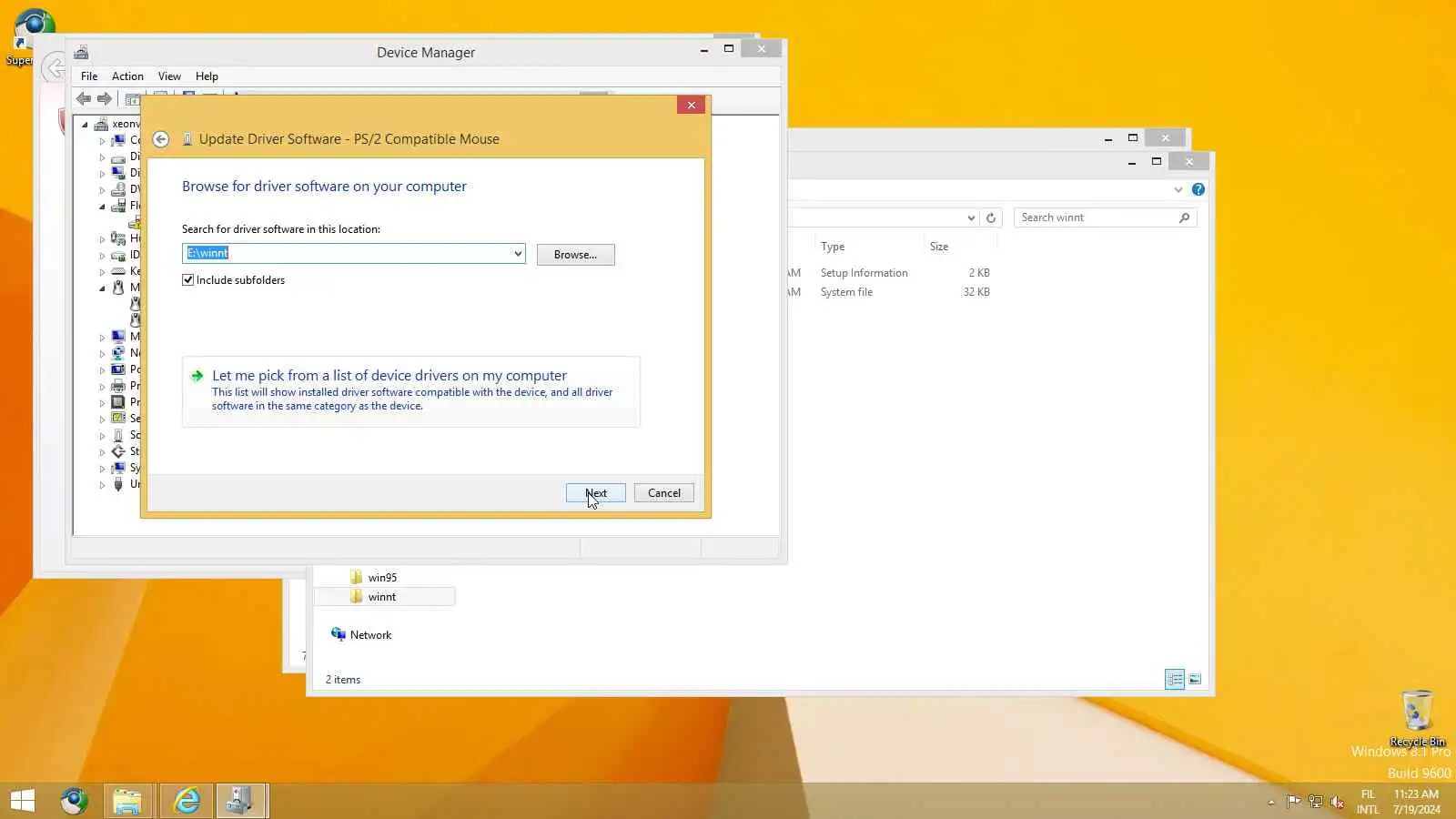Click Device Manager toolbar forward arrow
Image resolution: width=1456 pixels, height=819 pixels.
coord(105,98)
